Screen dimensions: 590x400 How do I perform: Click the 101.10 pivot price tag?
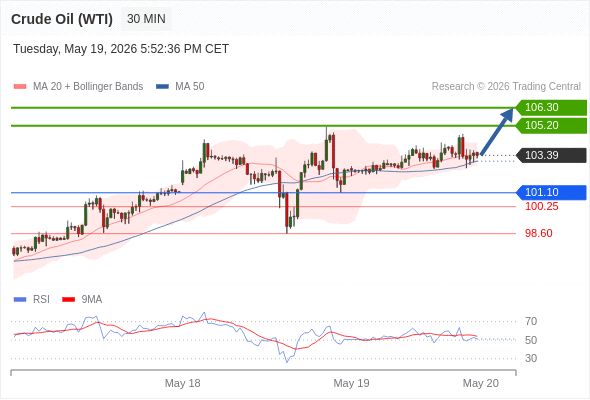pos(551,192)
